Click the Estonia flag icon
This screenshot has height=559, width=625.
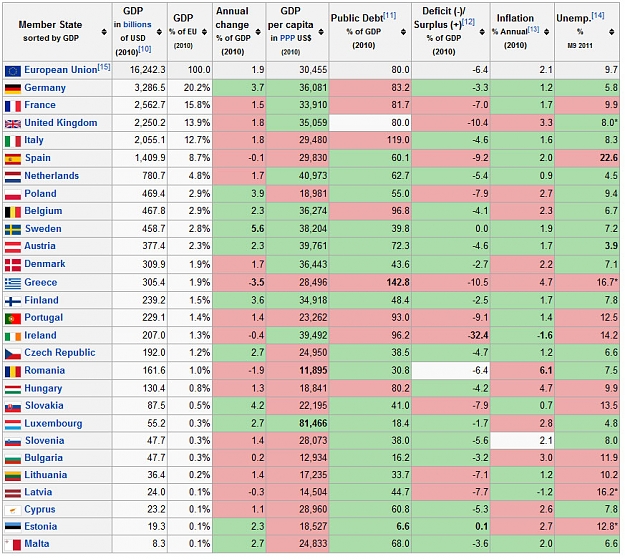click(x=13, y=527)
